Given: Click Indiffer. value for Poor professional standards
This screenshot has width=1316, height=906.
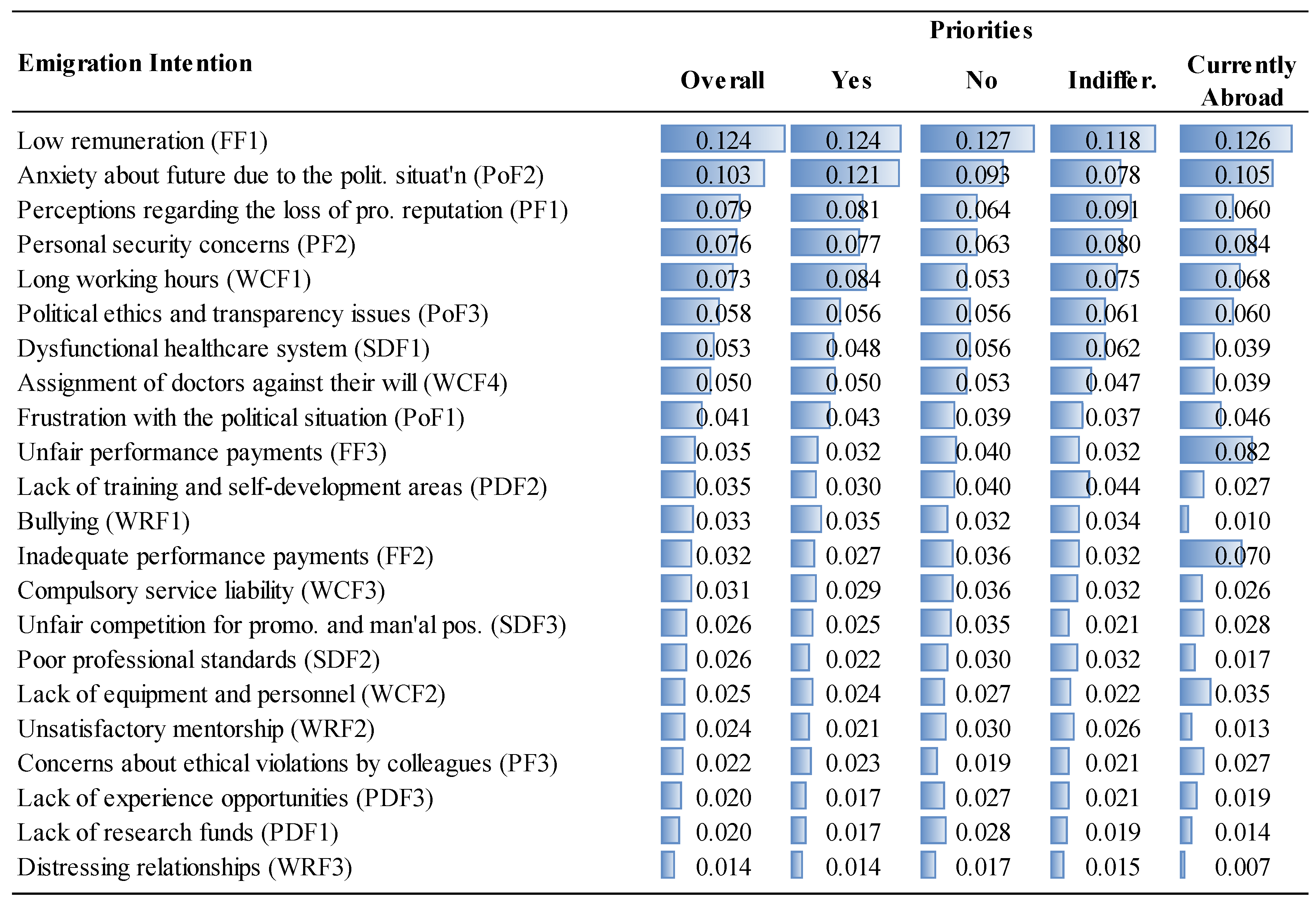Looking at the screenshot, I should 1112,659.
